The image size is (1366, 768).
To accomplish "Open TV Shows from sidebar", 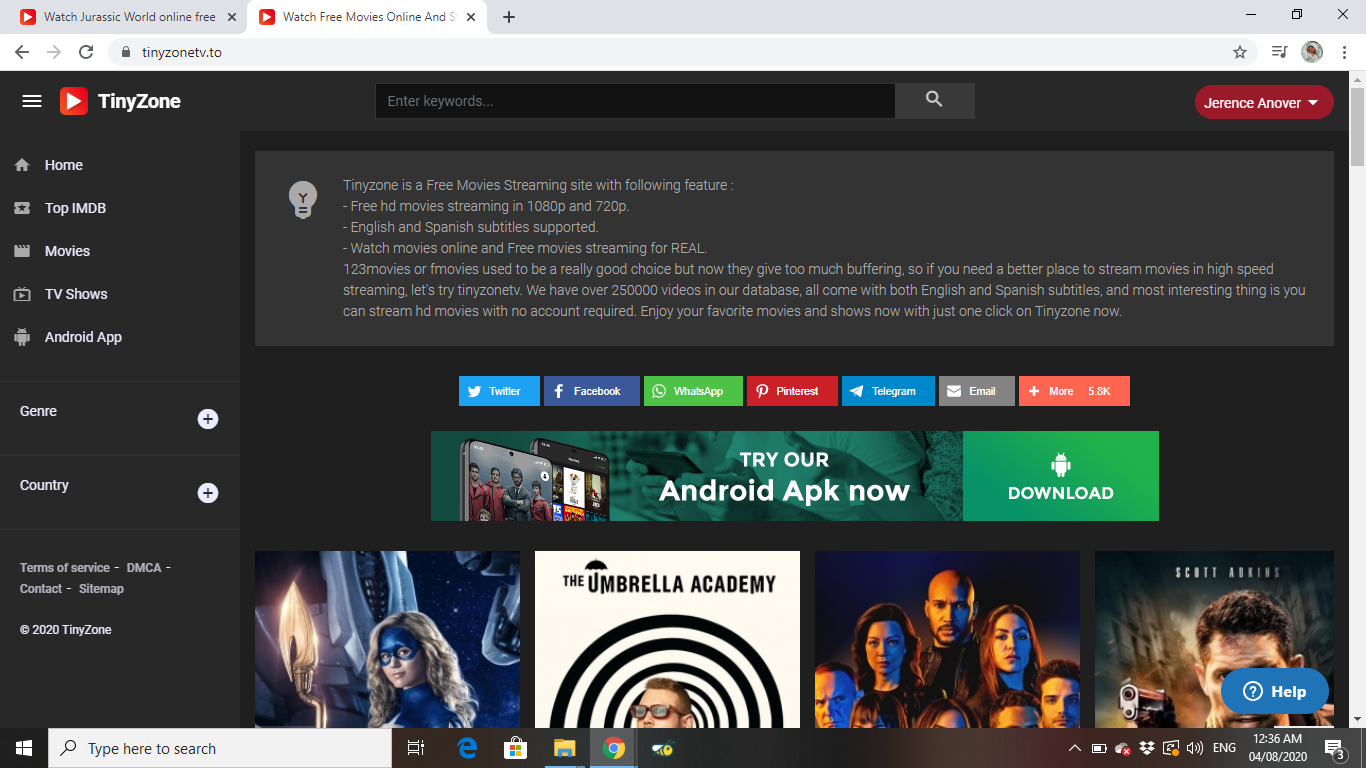I will [76, 294].
